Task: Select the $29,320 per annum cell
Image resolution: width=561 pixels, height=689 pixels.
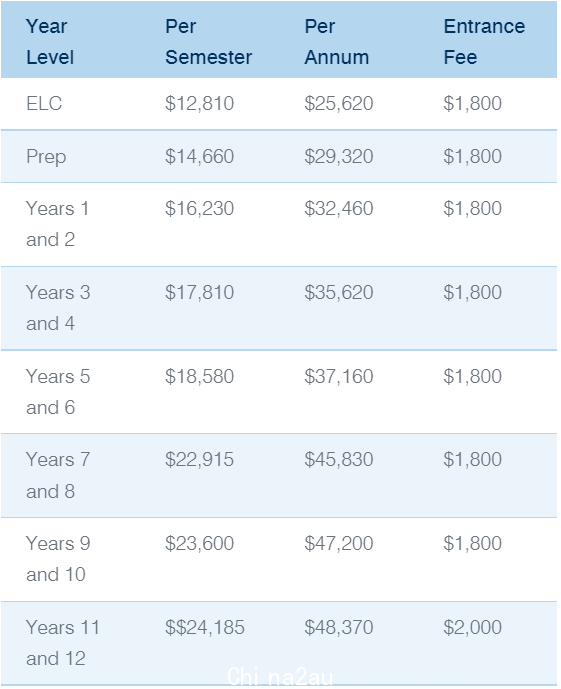Action: point(339,156)
